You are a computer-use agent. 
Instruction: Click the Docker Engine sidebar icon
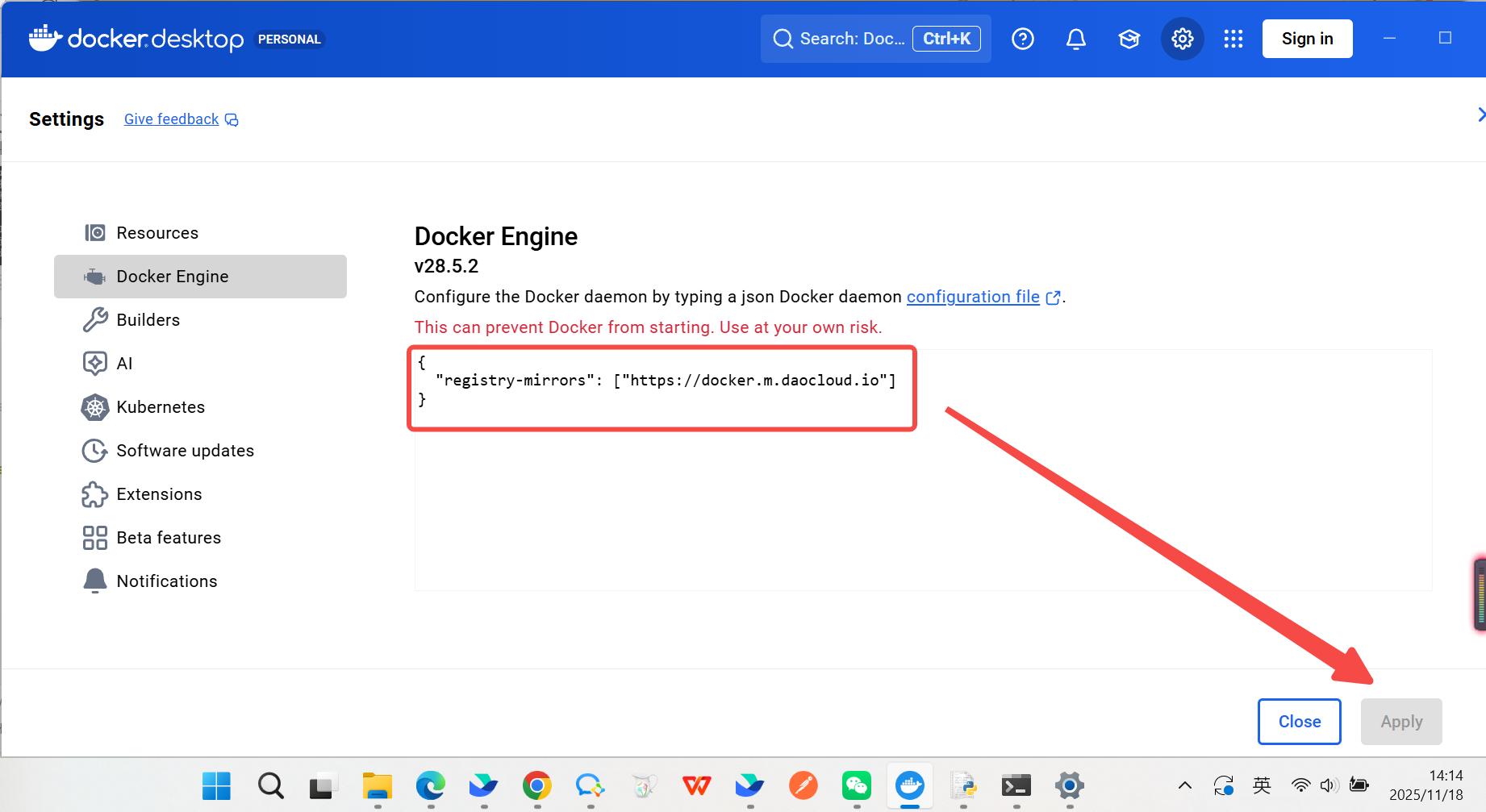[x=94, y=277]
